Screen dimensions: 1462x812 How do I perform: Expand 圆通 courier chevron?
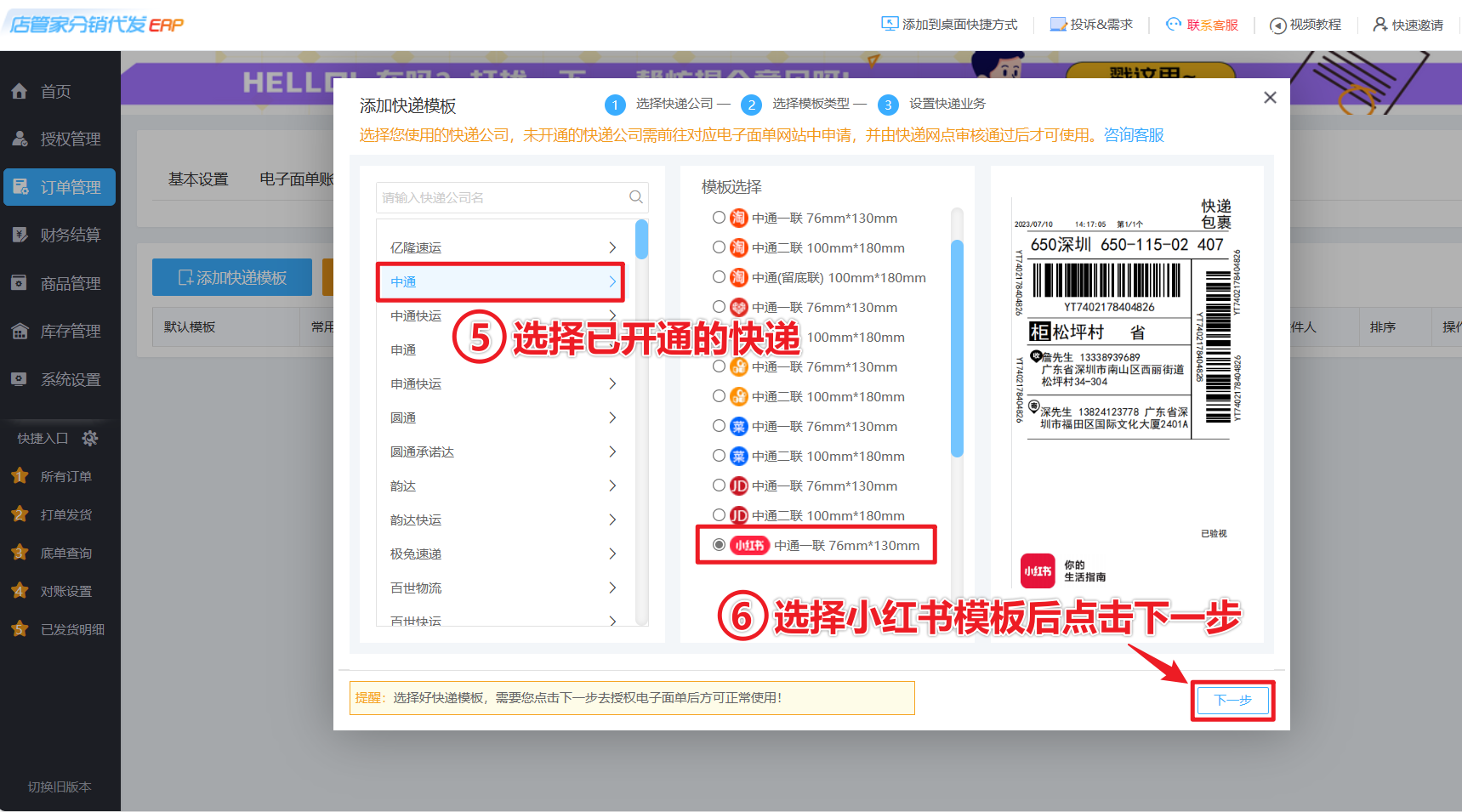tap(612, 417)
